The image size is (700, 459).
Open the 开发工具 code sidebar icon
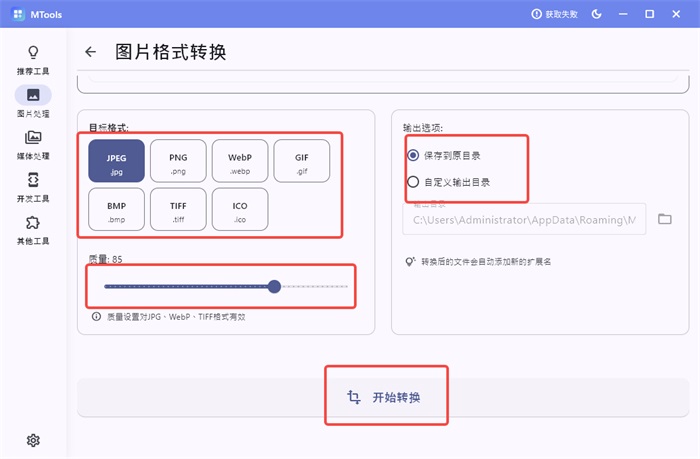(x=33, y=179)
